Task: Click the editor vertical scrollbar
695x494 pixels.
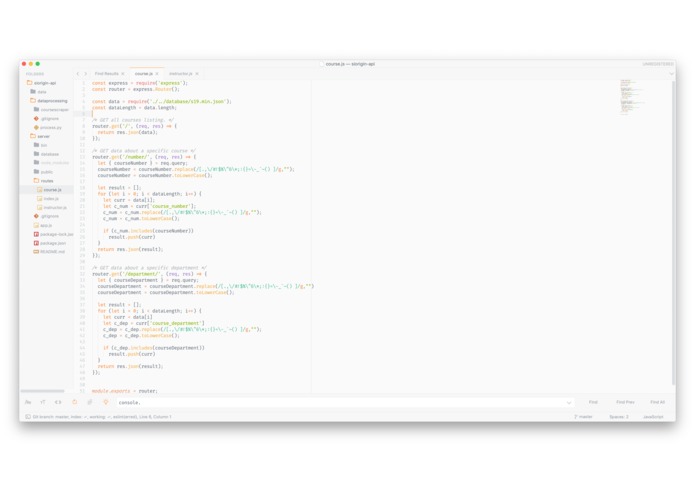Action: click(673, 235)
